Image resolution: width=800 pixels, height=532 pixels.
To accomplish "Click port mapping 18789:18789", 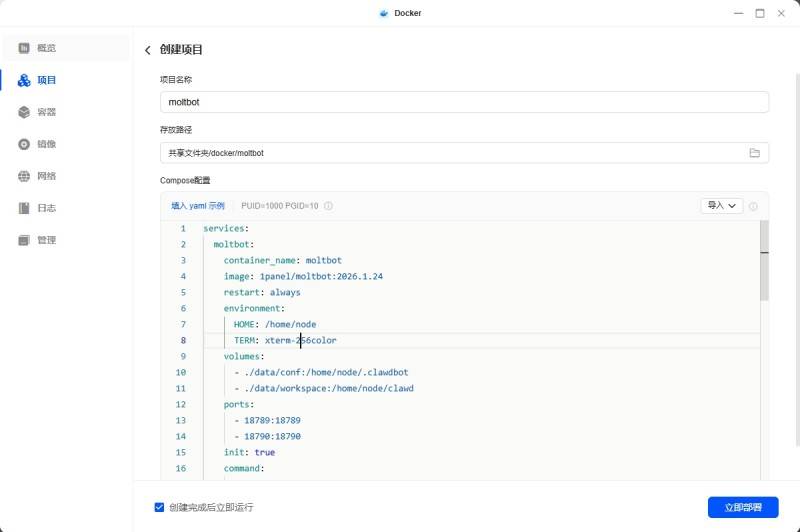I will click(267, 421).
